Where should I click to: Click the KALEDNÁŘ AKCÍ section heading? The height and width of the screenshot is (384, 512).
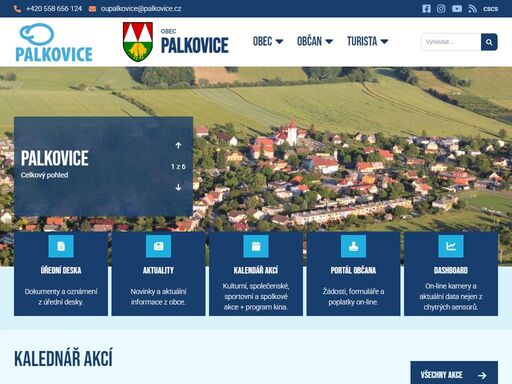click(63, 358)
